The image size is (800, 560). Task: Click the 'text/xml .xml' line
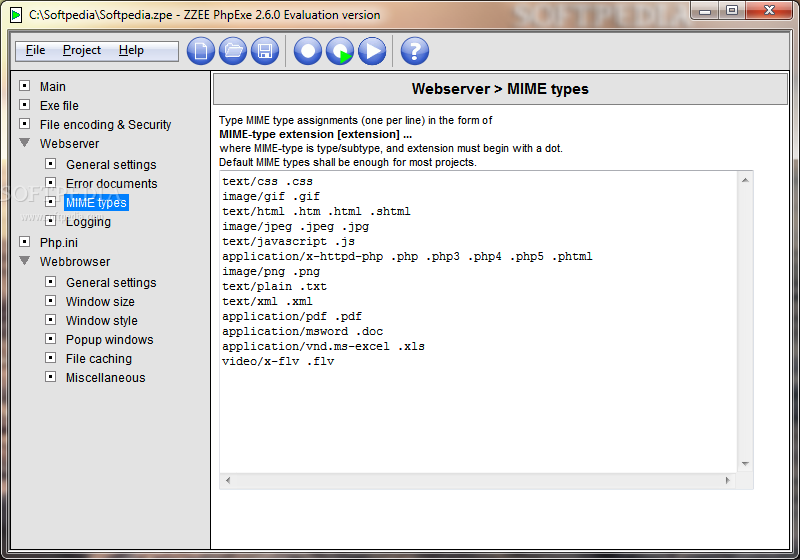point(267,301)
